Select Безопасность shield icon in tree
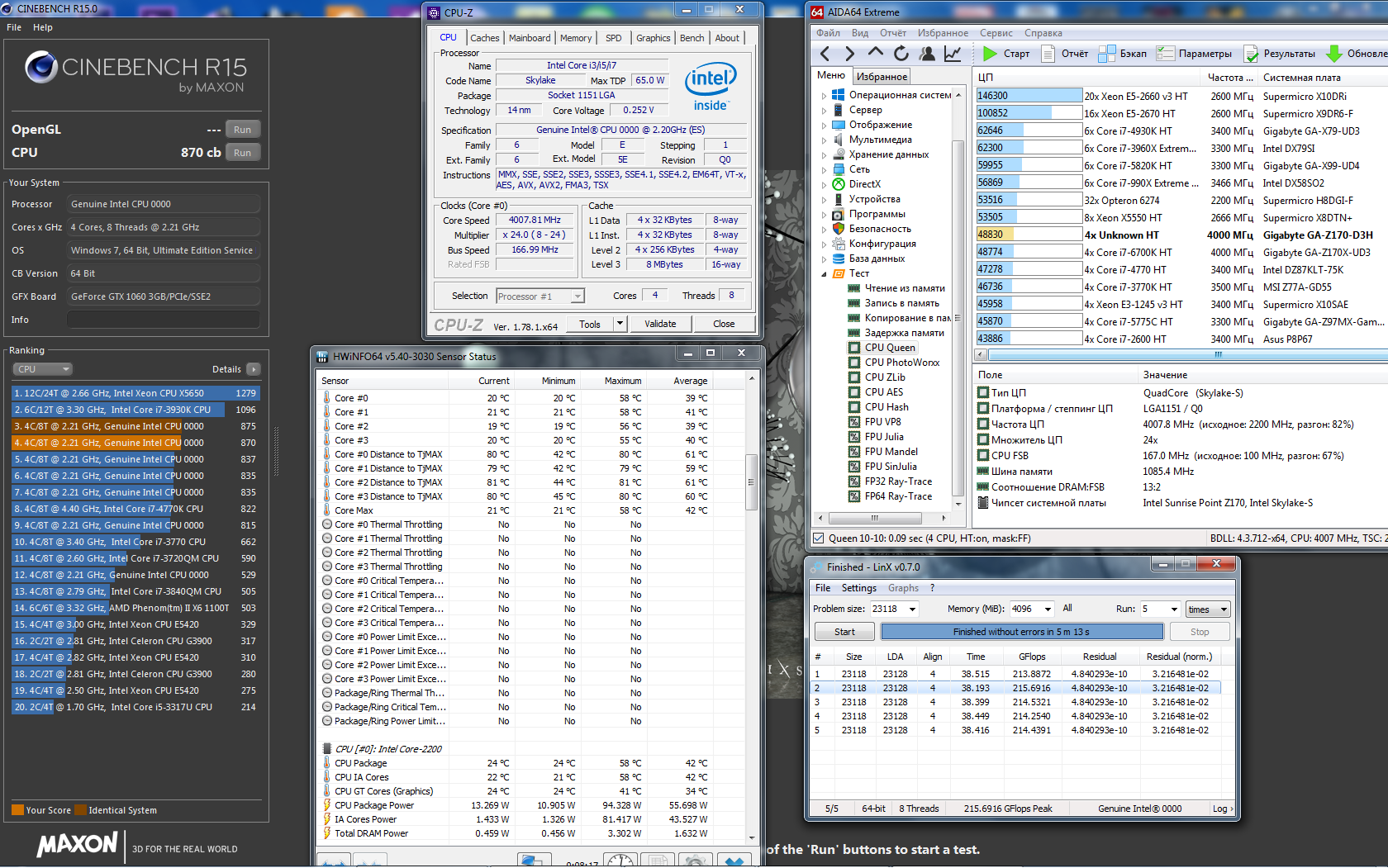1388x868 pixels. 839,229
